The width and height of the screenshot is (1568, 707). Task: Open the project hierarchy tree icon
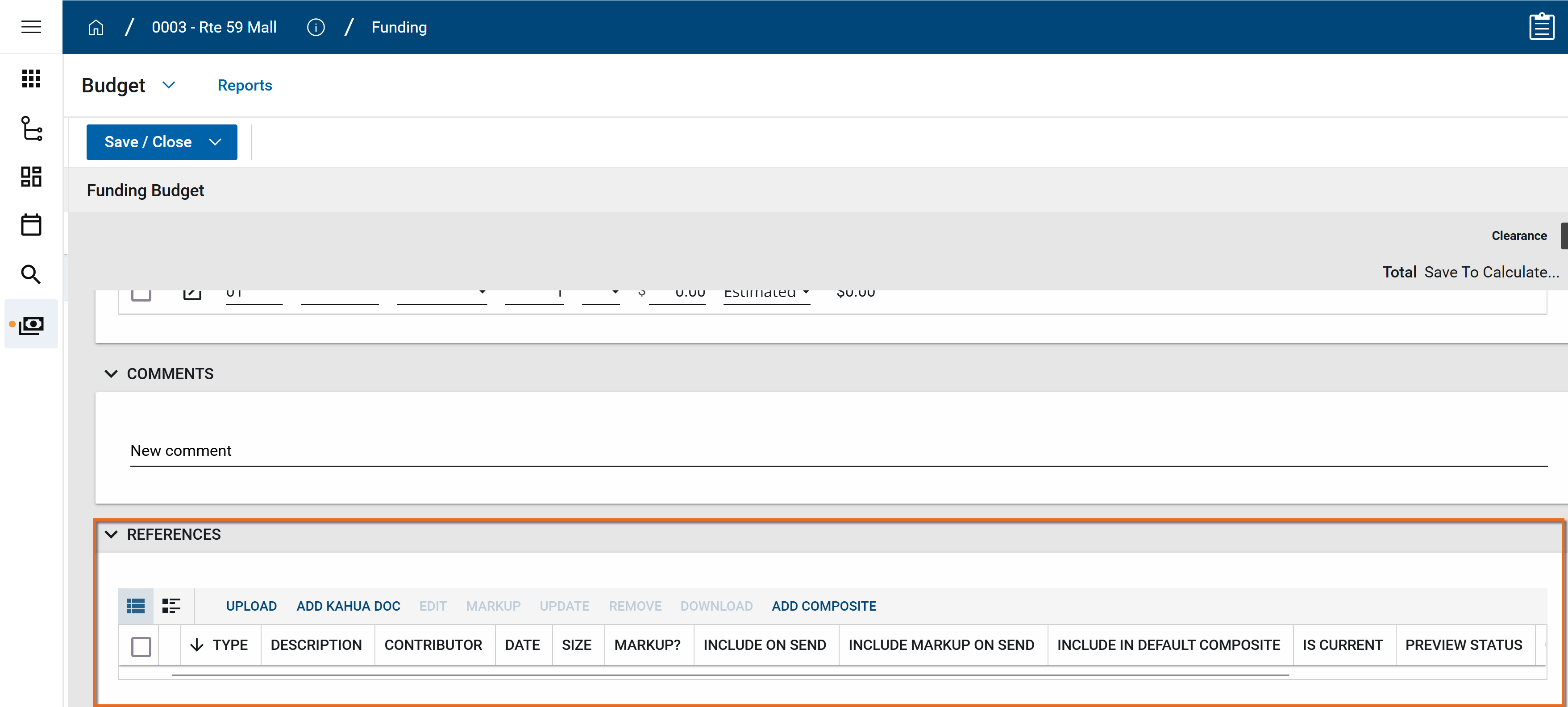pos(31,128)
